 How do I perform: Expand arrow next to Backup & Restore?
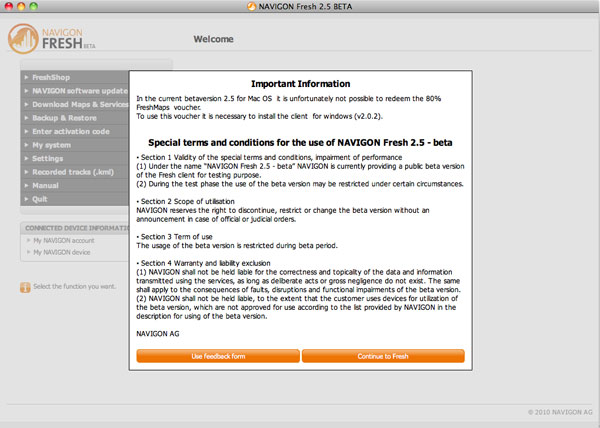[26, 118]
